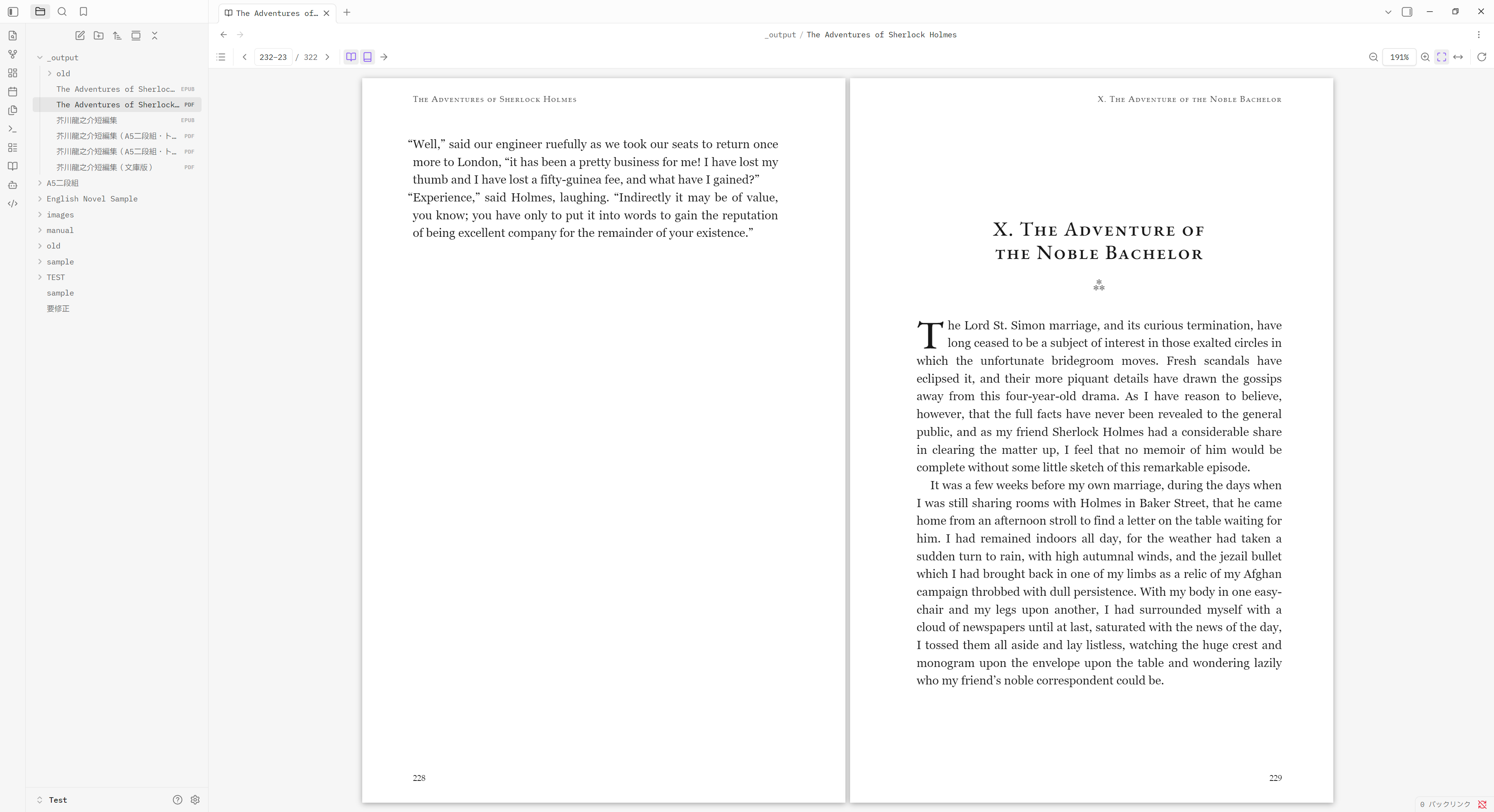This screenshot has height=812, width=1494.
Task: Open command palette terminal ribbon icon
Action: point(13,129)
